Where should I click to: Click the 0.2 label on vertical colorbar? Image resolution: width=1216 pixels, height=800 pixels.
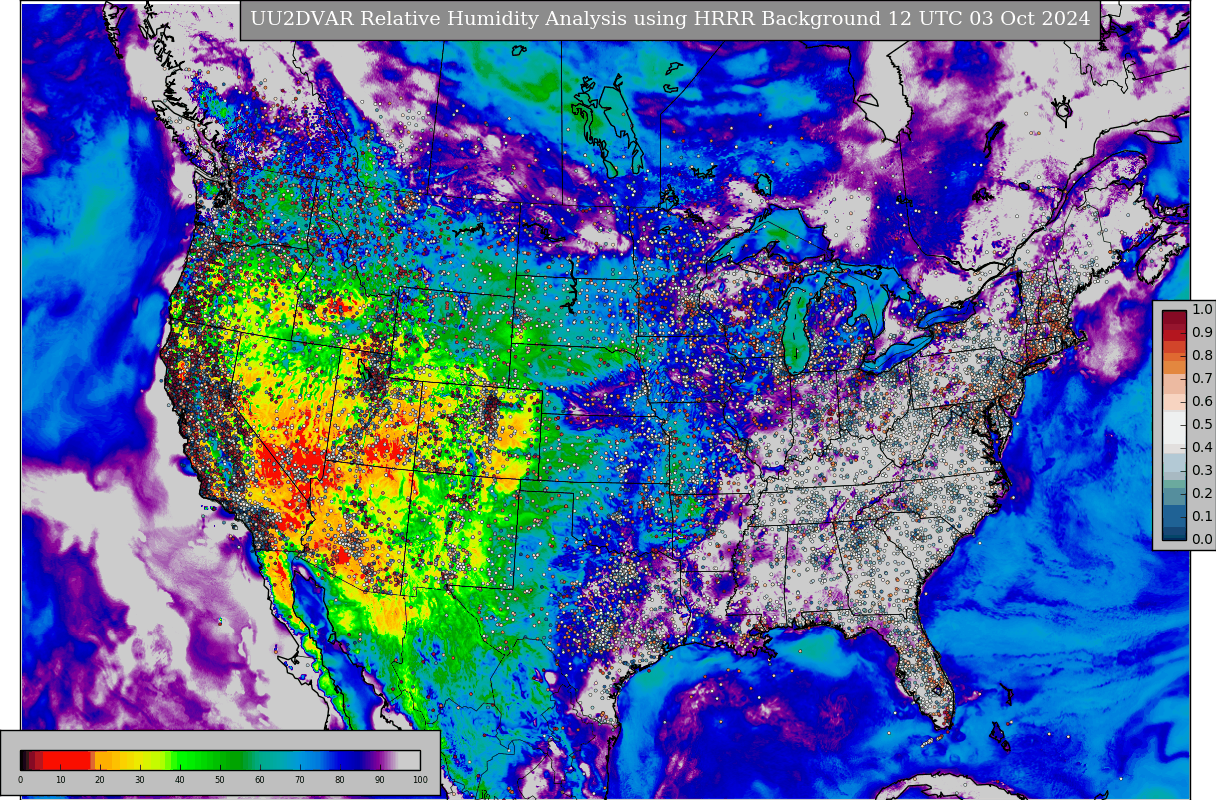click(x=1202, y=494)
